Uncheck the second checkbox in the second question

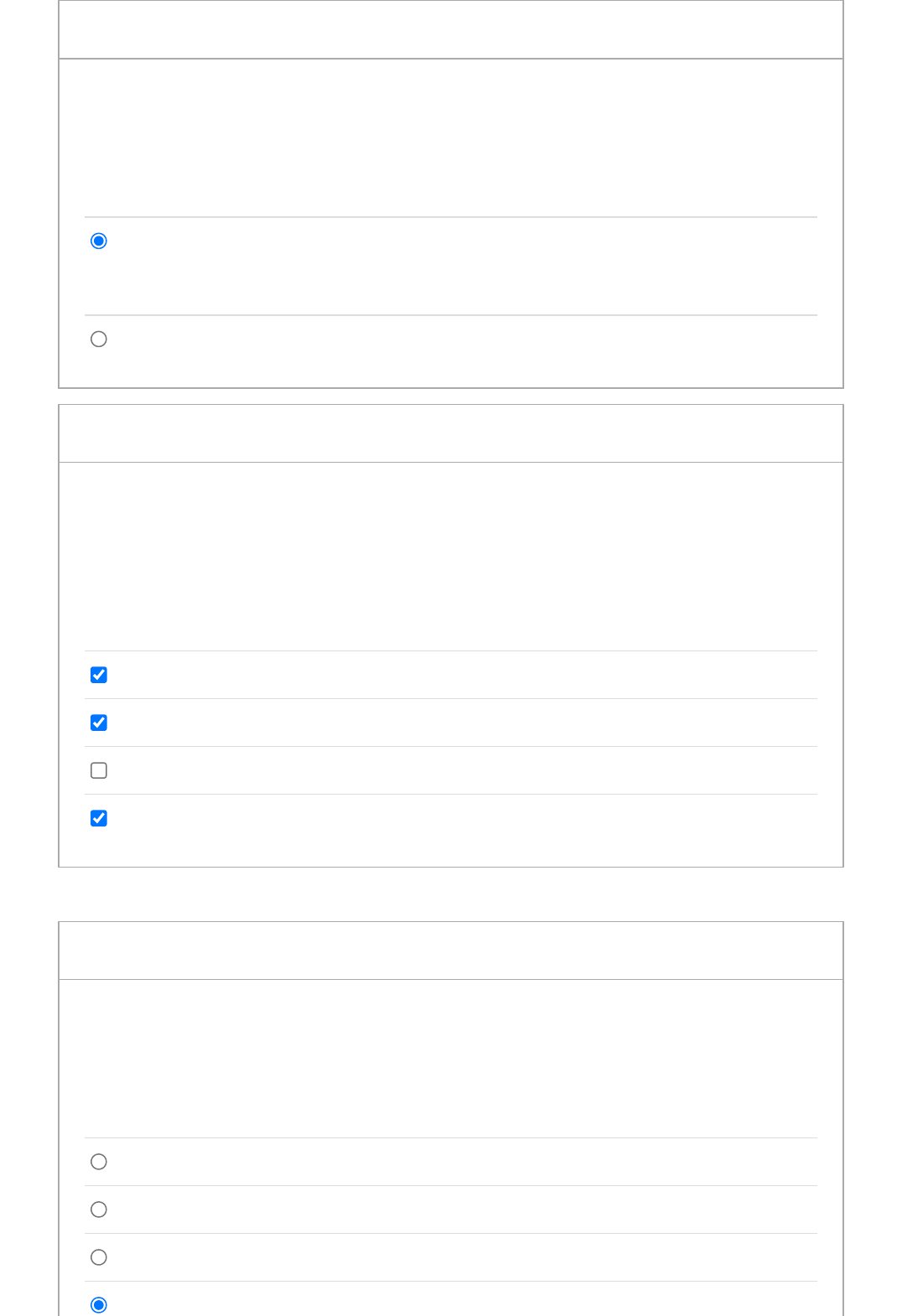coord(99,723)
